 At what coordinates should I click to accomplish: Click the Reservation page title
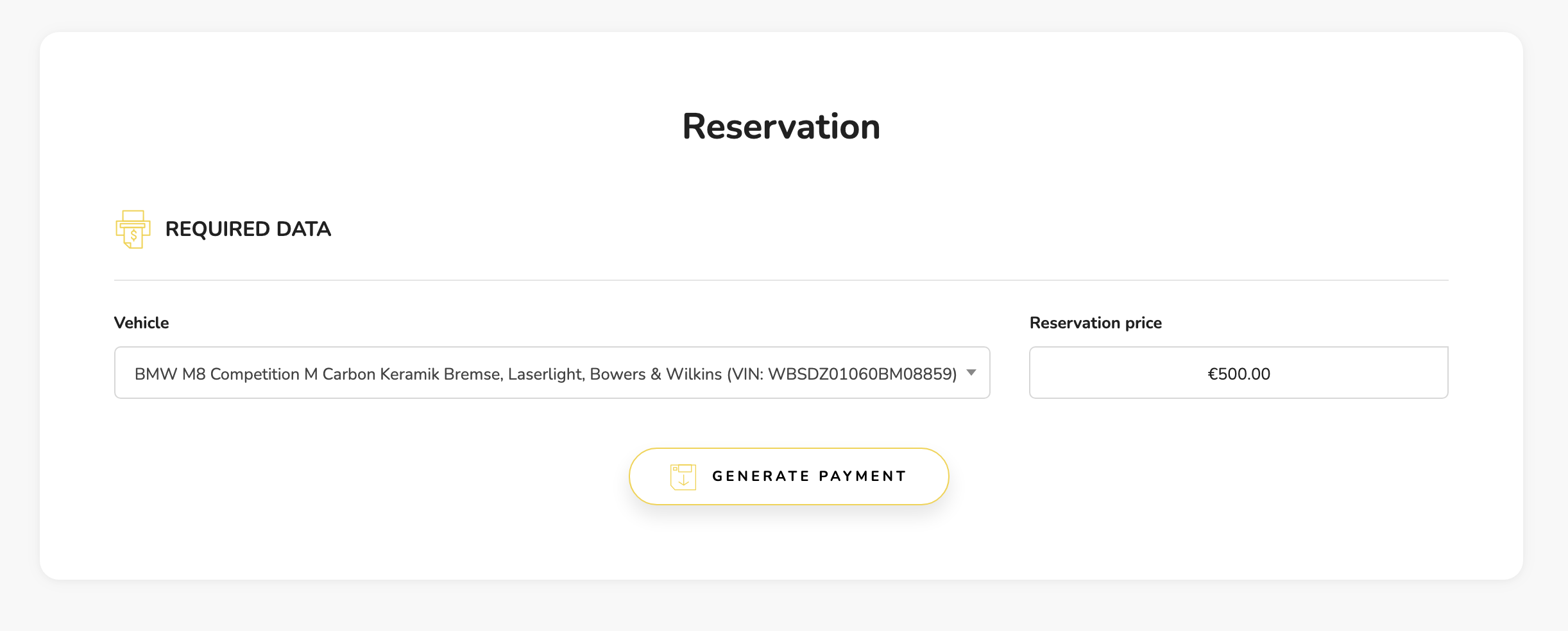click(781, 126)
